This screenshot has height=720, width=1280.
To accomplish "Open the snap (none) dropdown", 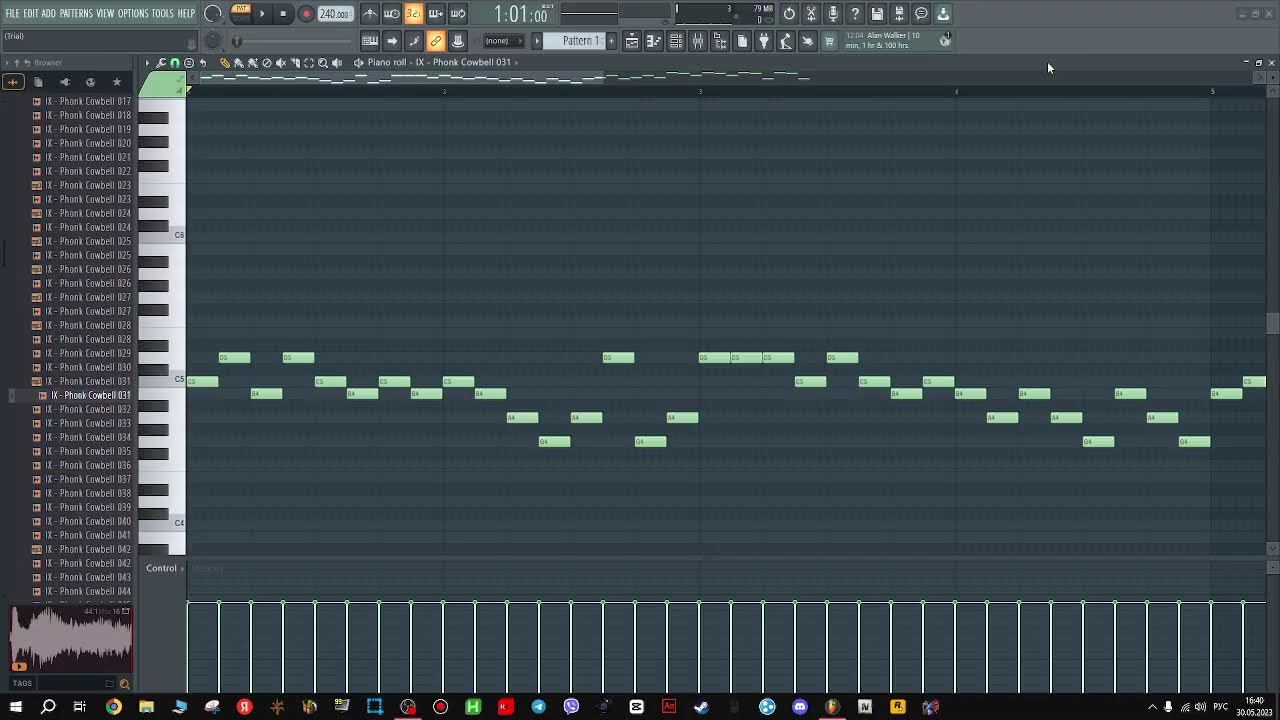I will (x=503, y=41).
